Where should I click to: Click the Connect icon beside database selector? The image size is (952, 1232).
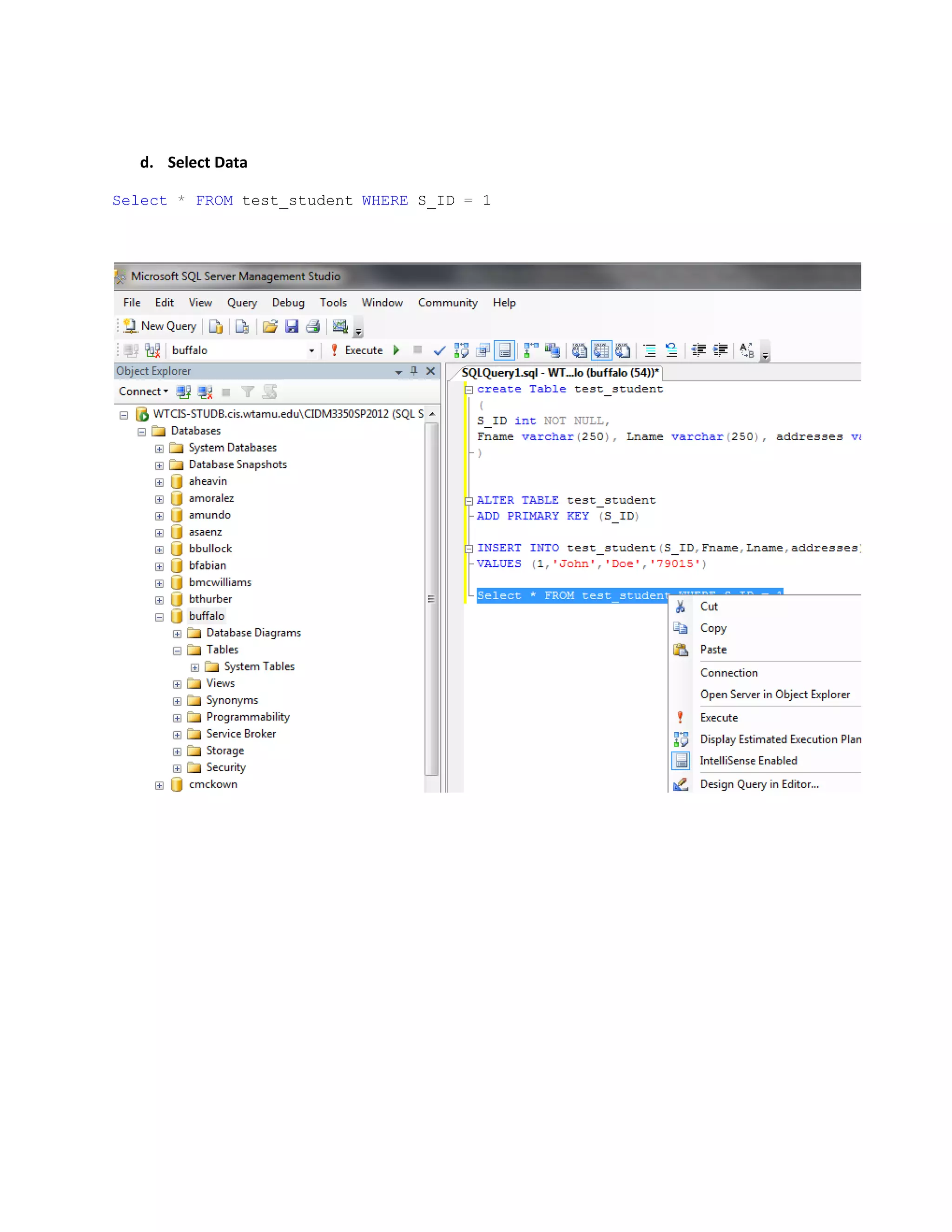pos(131,351)
